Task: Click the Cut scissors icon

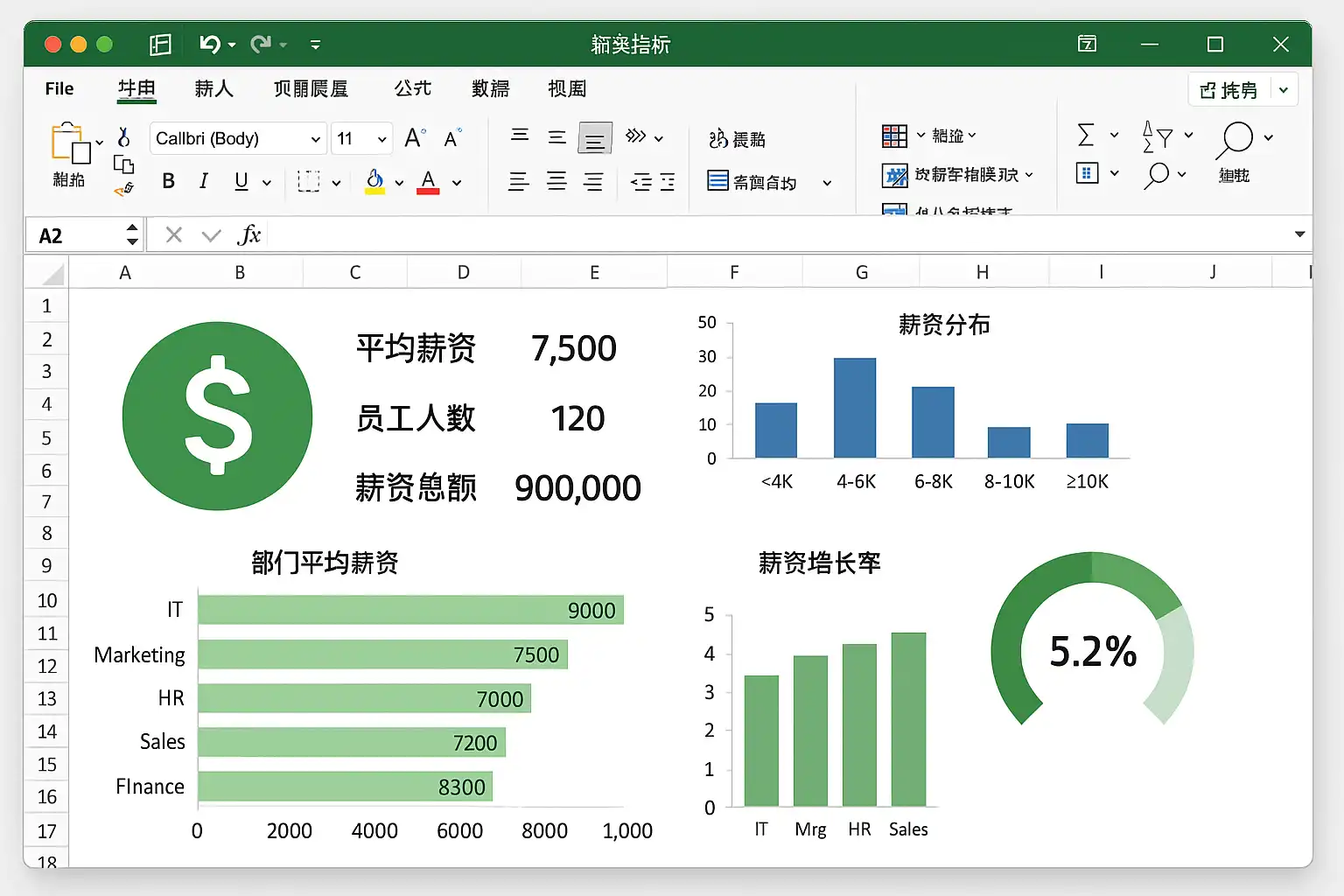Action: (123, 137)
